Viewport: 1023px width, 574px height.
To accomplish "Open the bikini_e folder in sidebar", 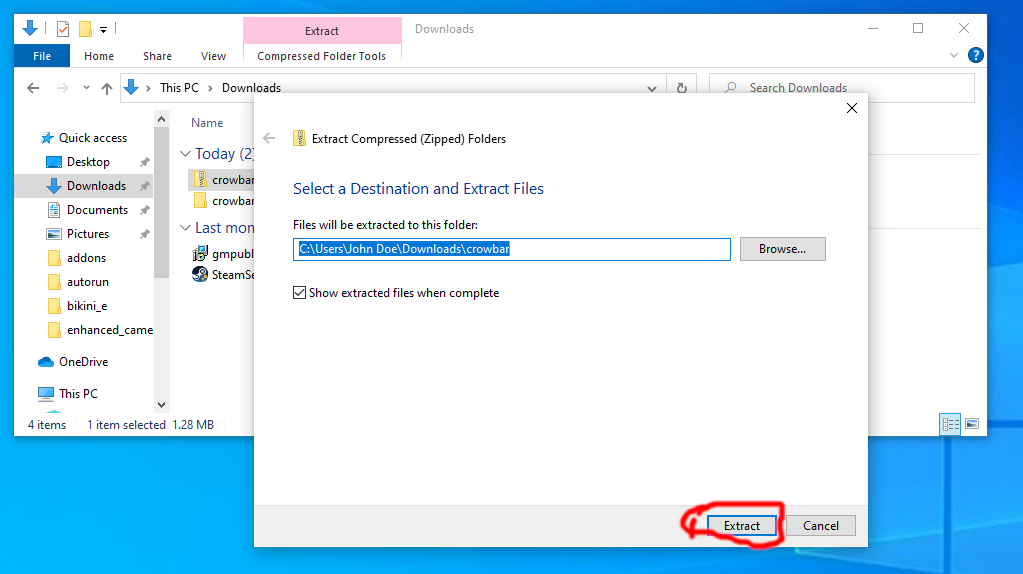I will coord(87,306).
